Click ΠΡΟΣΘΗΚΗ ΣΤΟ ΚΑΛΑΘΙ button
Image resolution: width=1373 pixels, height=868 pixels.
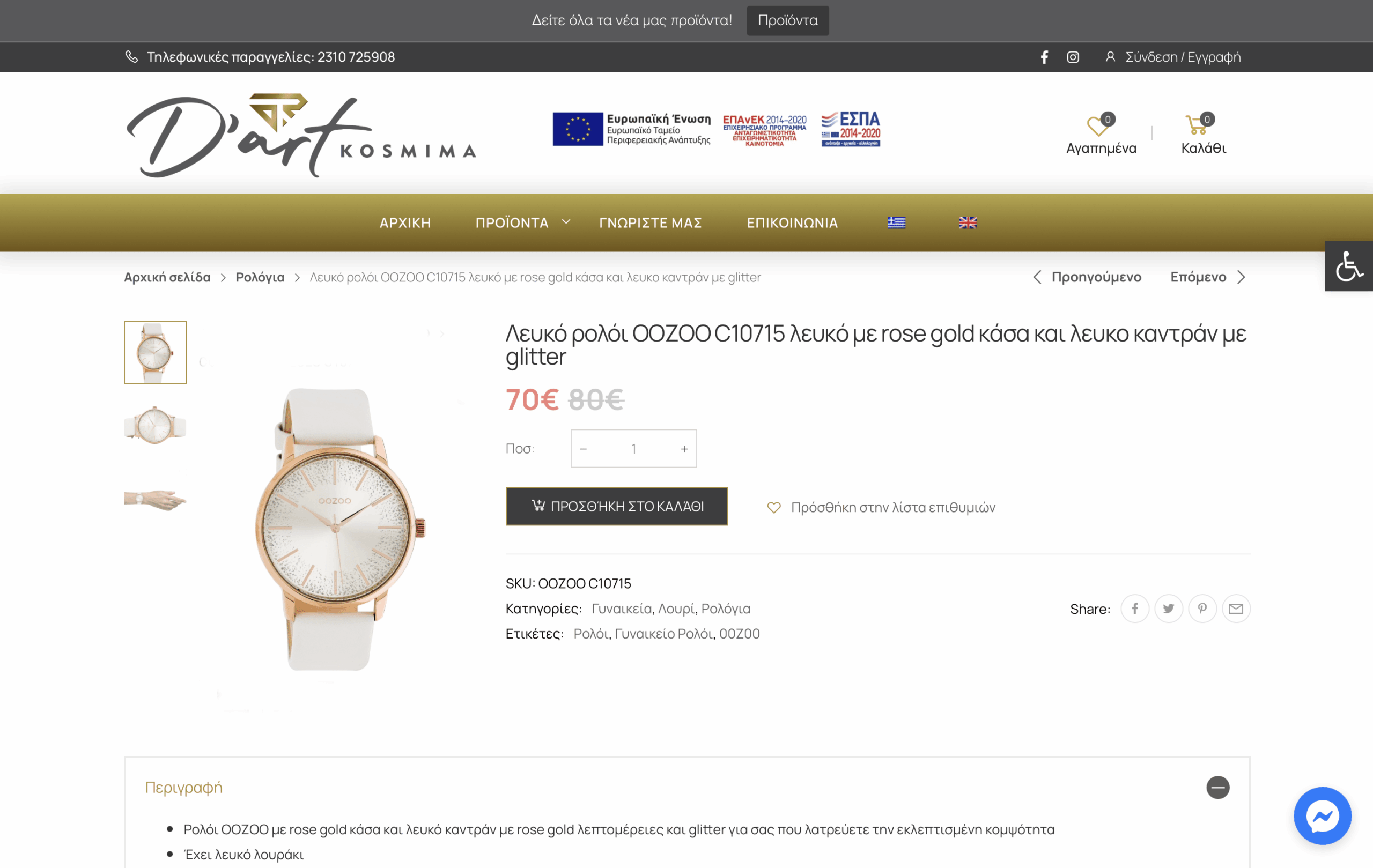click(x=616, y=506)
